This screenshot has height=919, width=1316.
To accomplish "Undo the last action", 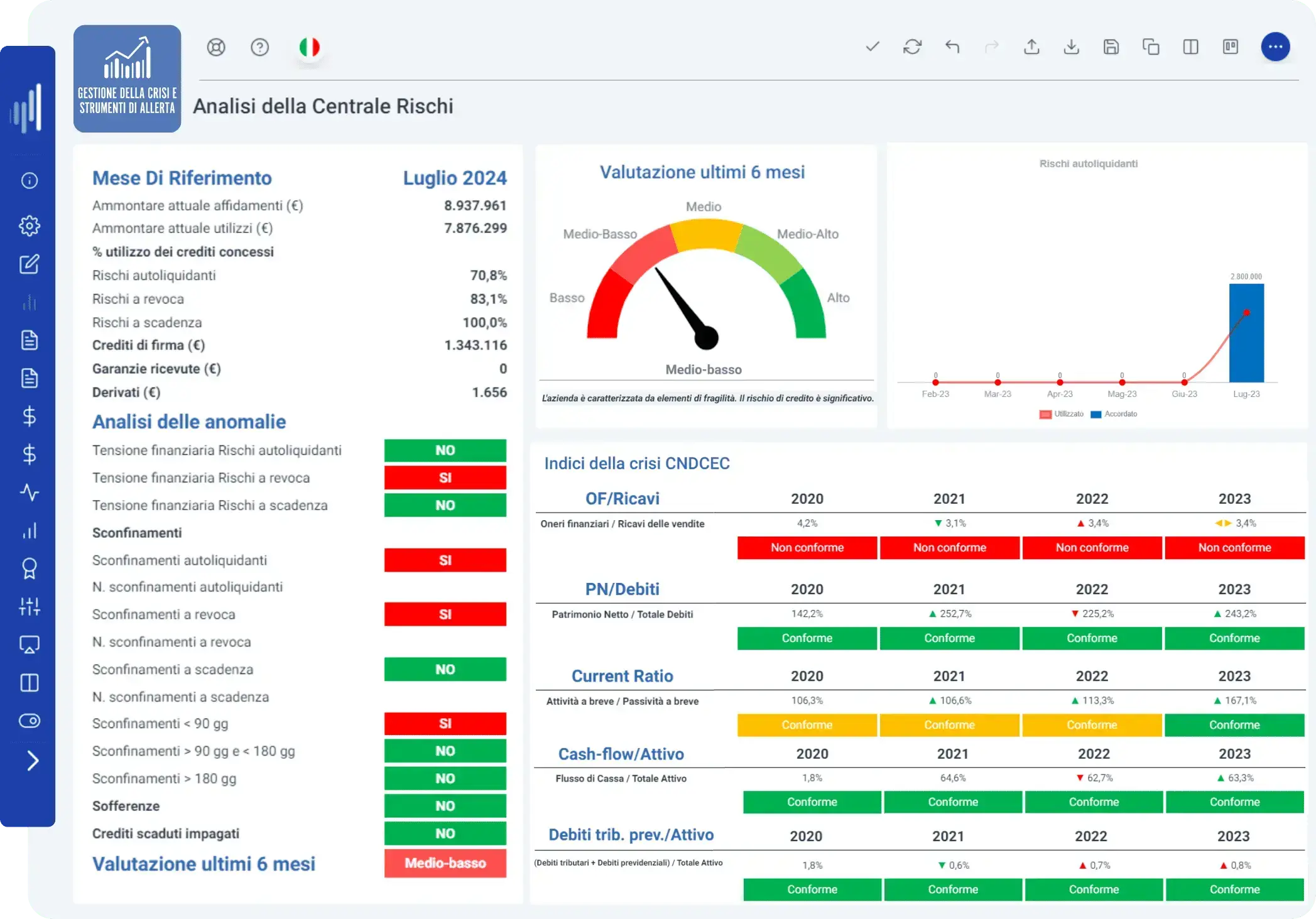I will click(952, 46).
